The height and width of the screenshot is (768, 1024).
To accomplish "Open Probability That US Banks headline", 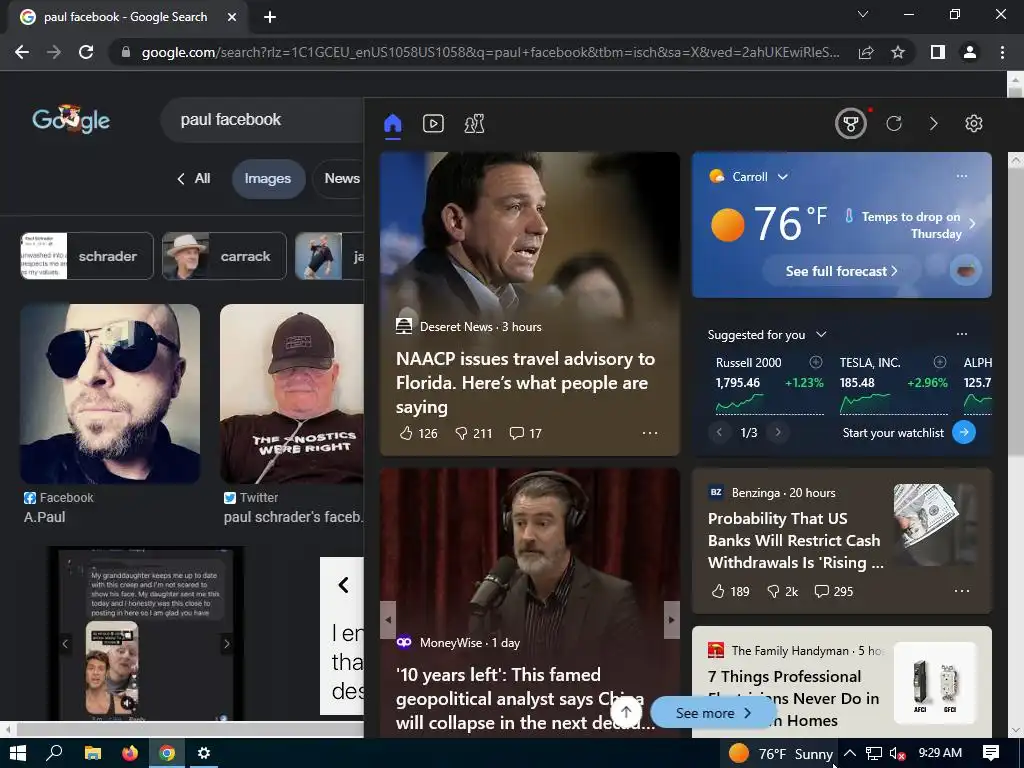I will coord(795,540).
